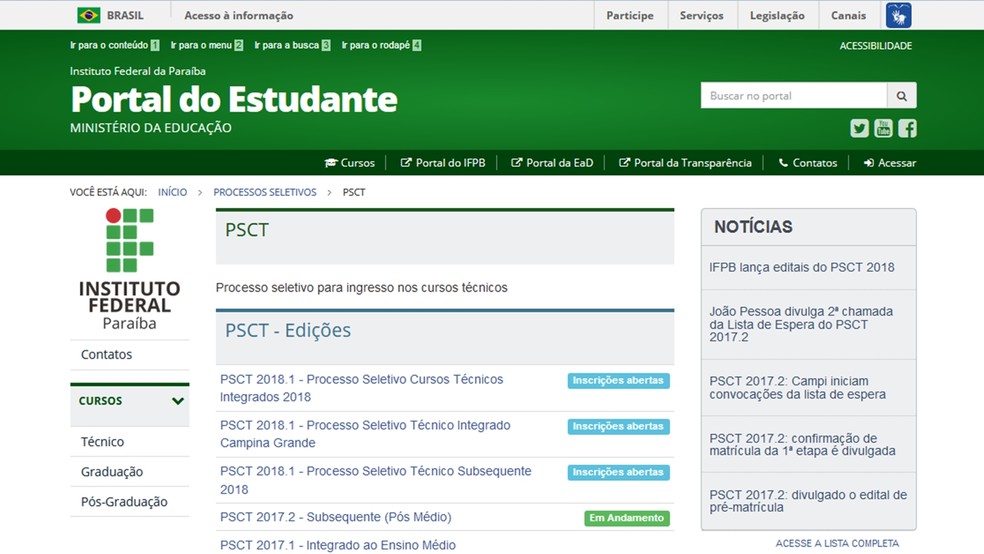Viewport: 984px width, 554px height.
Task: Go to INÍCIO breadcrumb
Action: click(173, 192)
